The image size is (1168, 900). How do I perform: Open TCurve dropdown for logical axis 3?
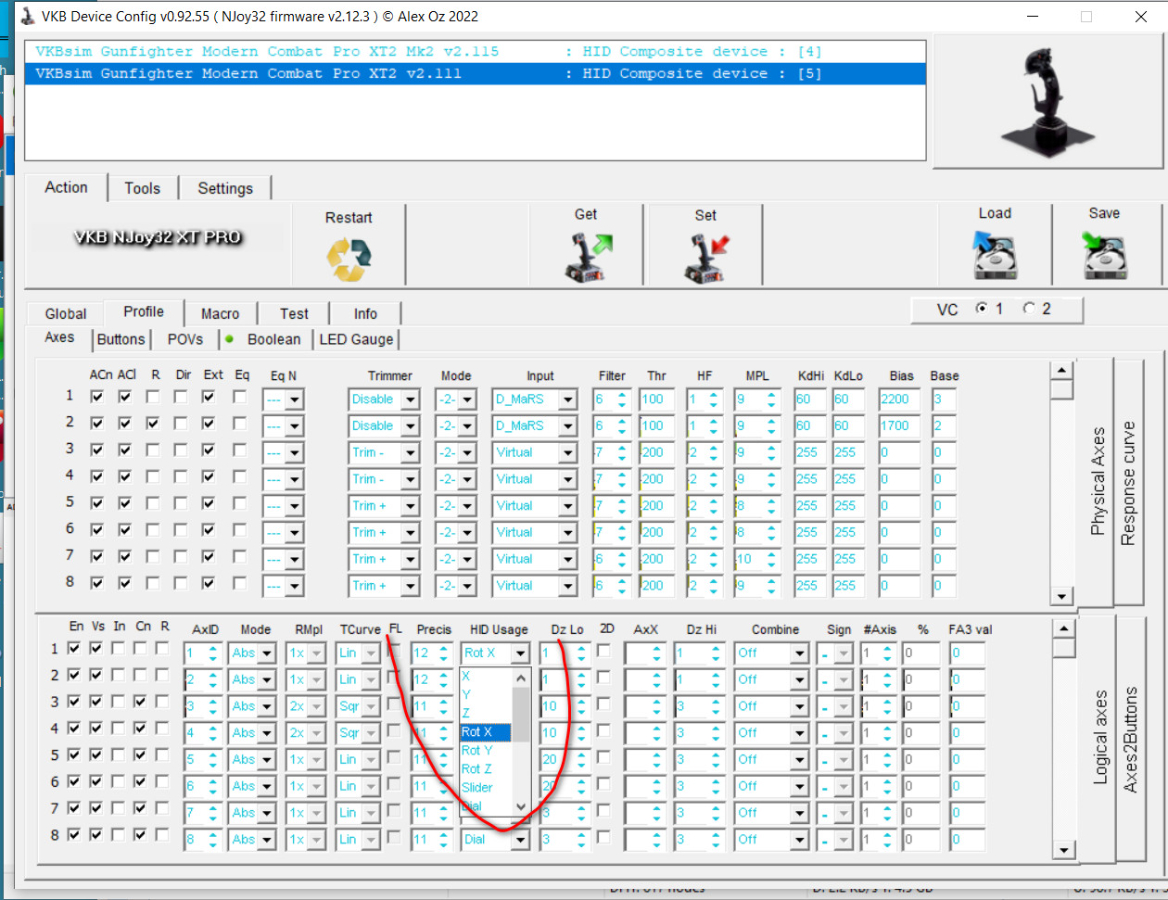(370, 707)
